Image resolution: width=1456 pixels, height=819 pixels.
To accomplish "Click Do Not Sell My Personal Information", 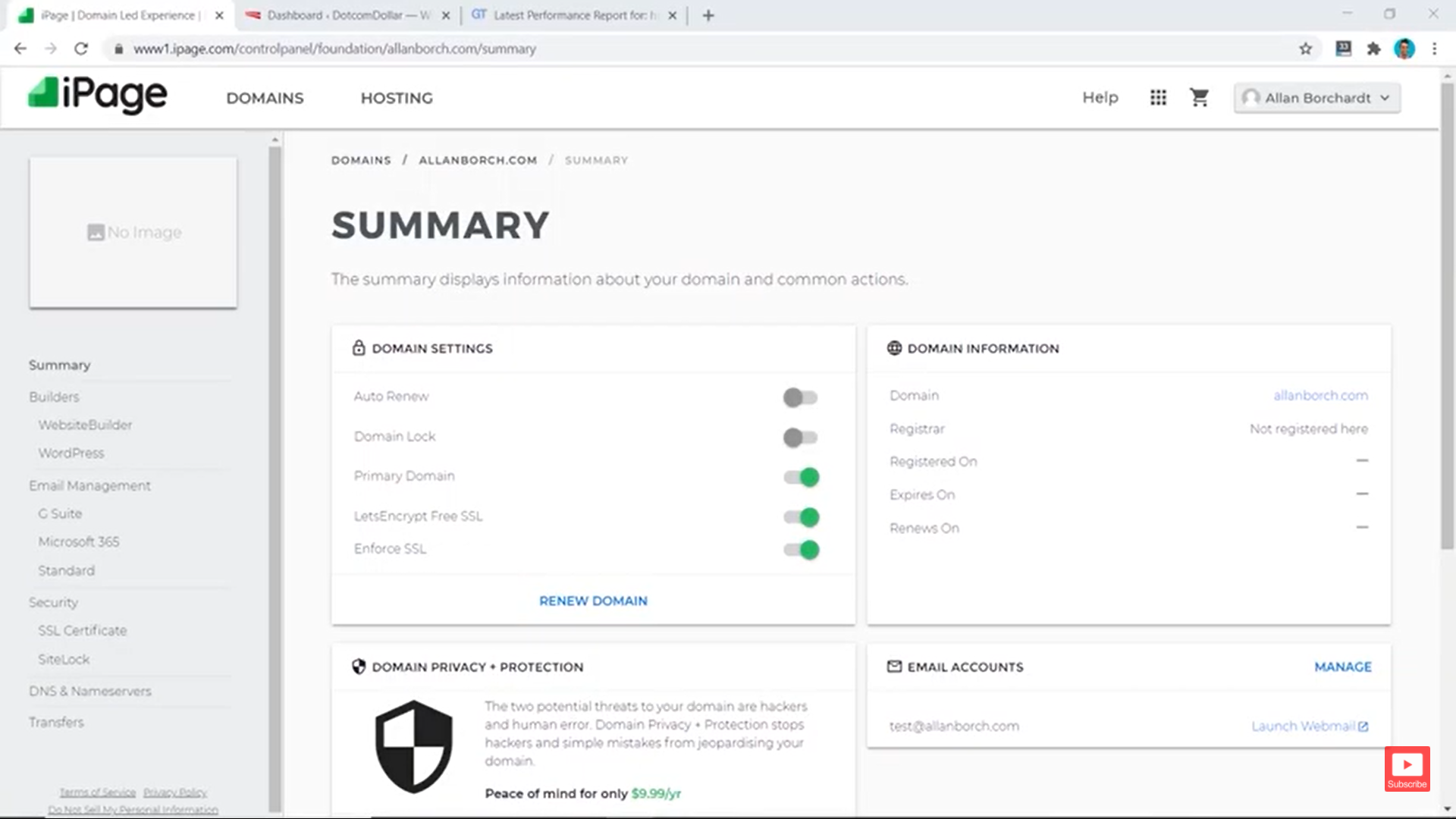I will [x=133, y=810].
